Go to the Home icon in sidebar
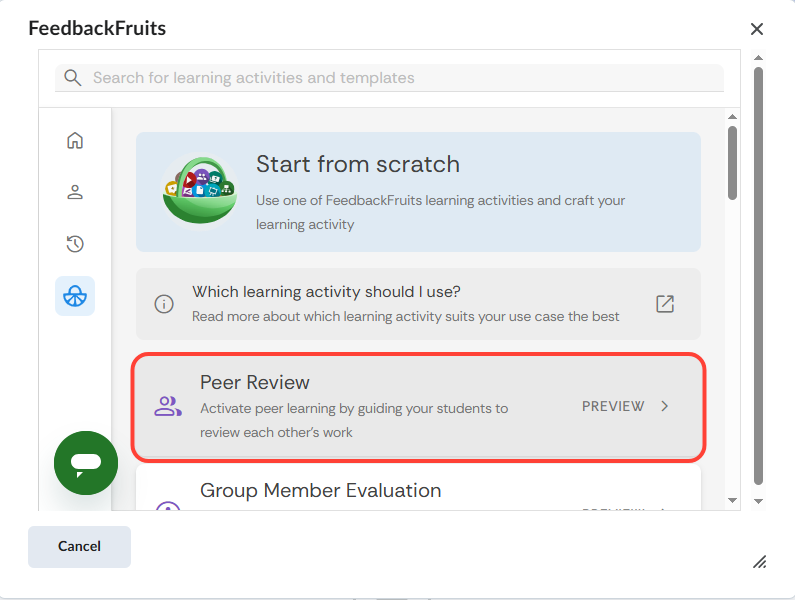 pyautogui.click(x=75, y=140)
